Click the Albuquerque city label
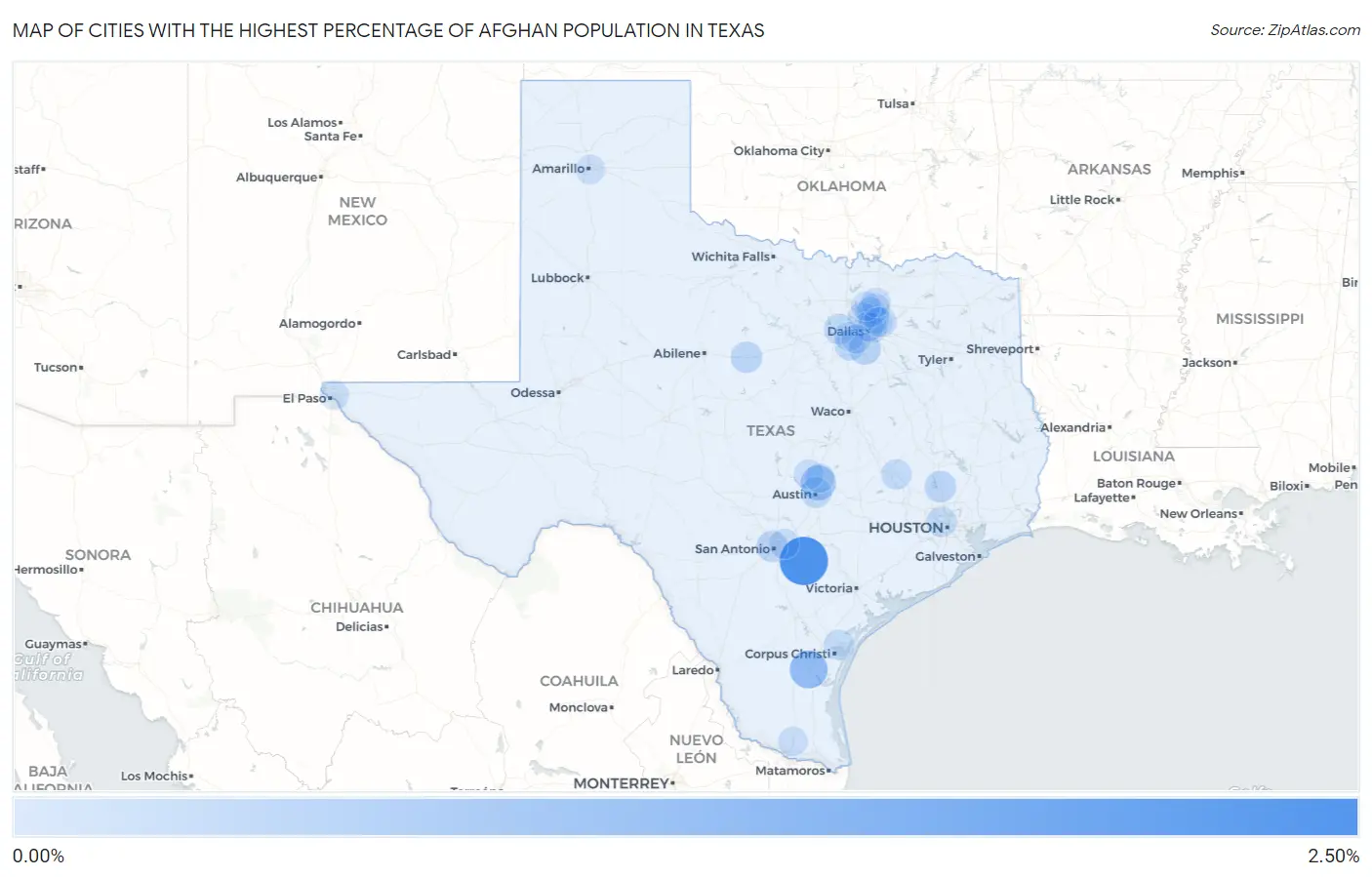The height and width of the screenshot is (877, 1372). coord(277,178)
